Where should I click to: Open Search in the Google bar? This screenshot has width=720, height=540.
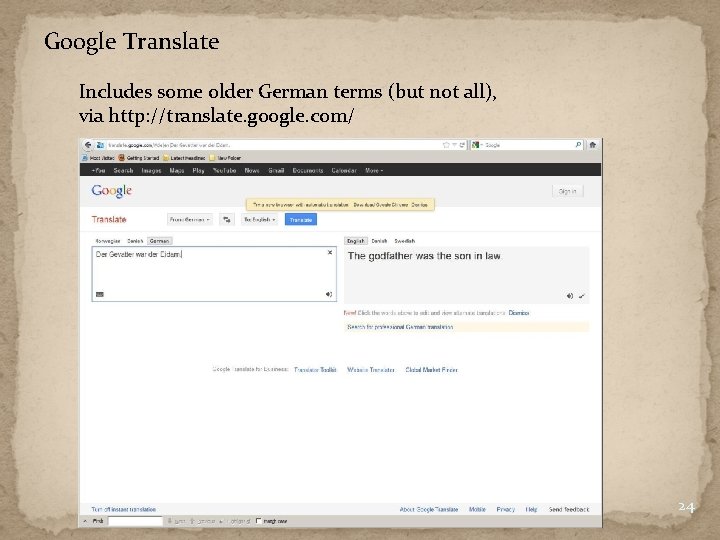[123, 170]
